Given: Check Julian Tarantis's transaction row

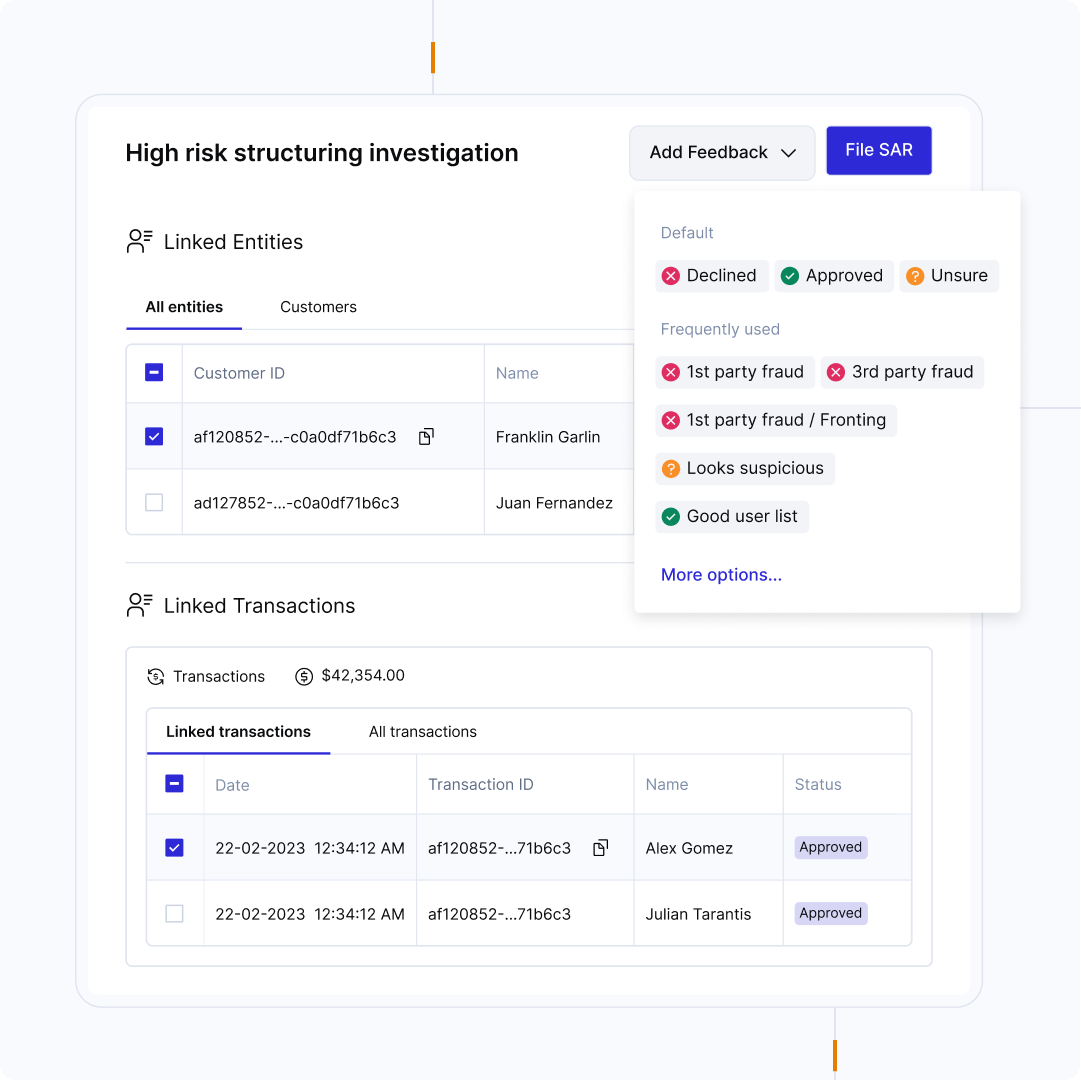Looking at the screenshot, I should [x=174, y=913].
